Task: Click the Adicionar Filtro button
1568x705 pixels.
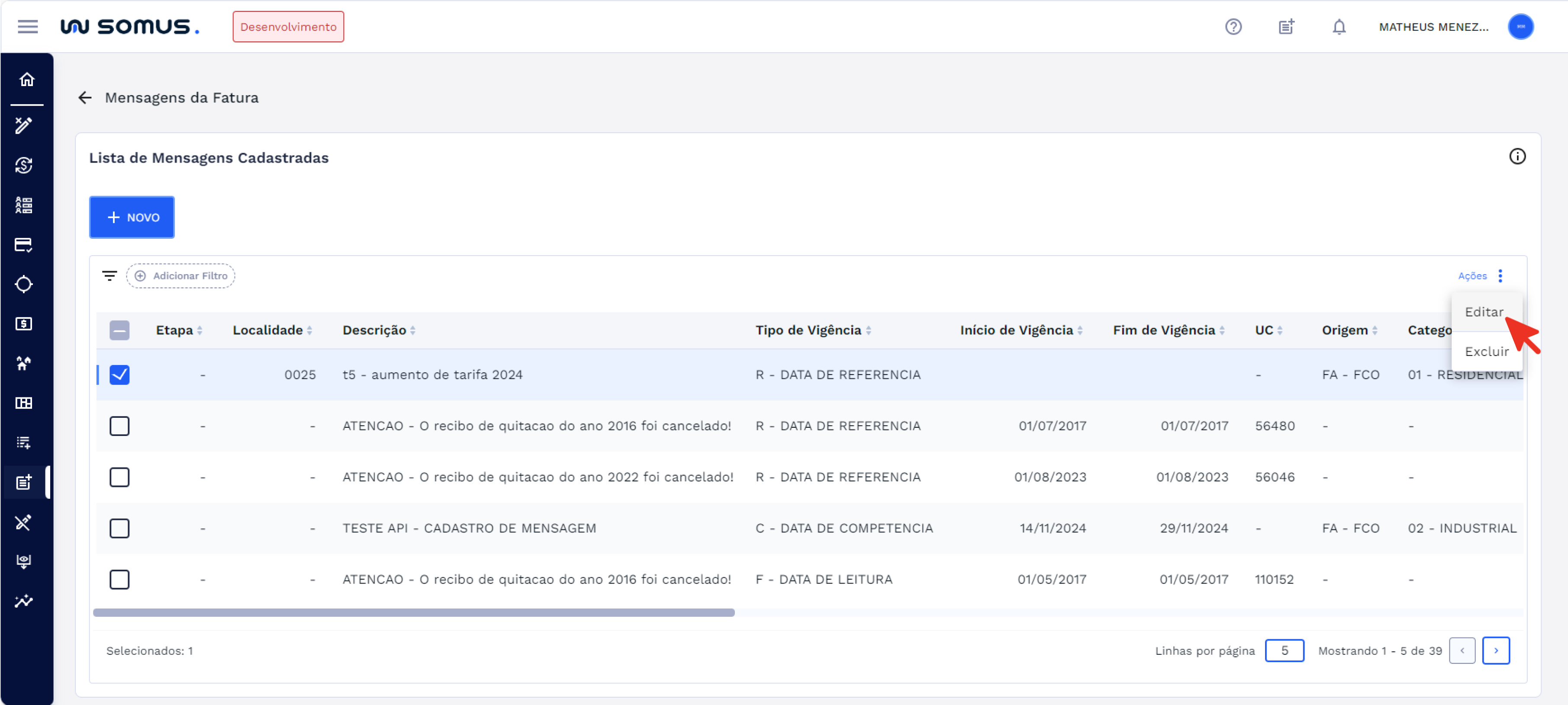Action: [180, 276]
